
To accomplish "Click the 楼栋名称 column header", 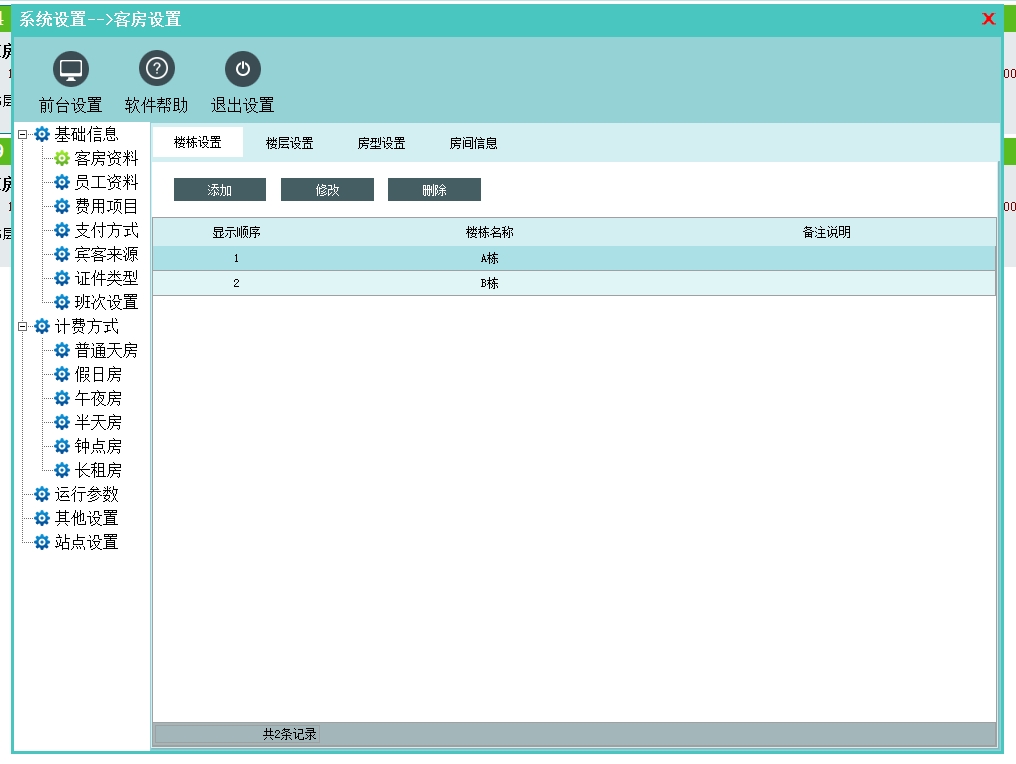I will point(489,232).
